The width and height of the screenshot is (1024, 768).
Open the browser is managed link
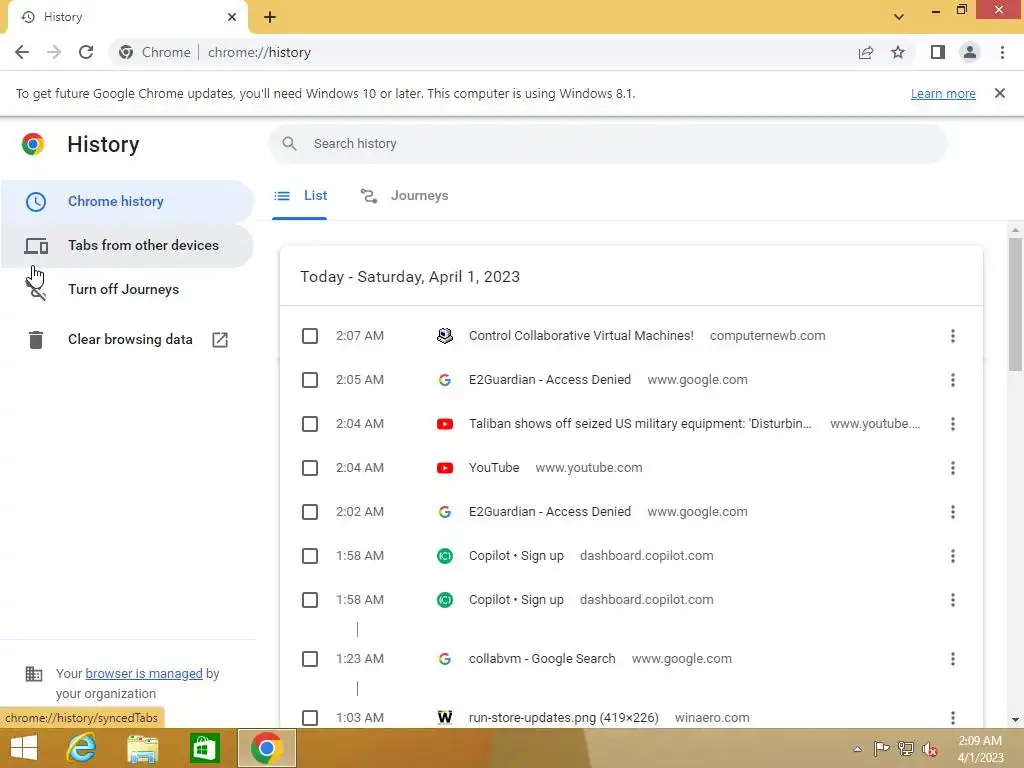point(144,673)
